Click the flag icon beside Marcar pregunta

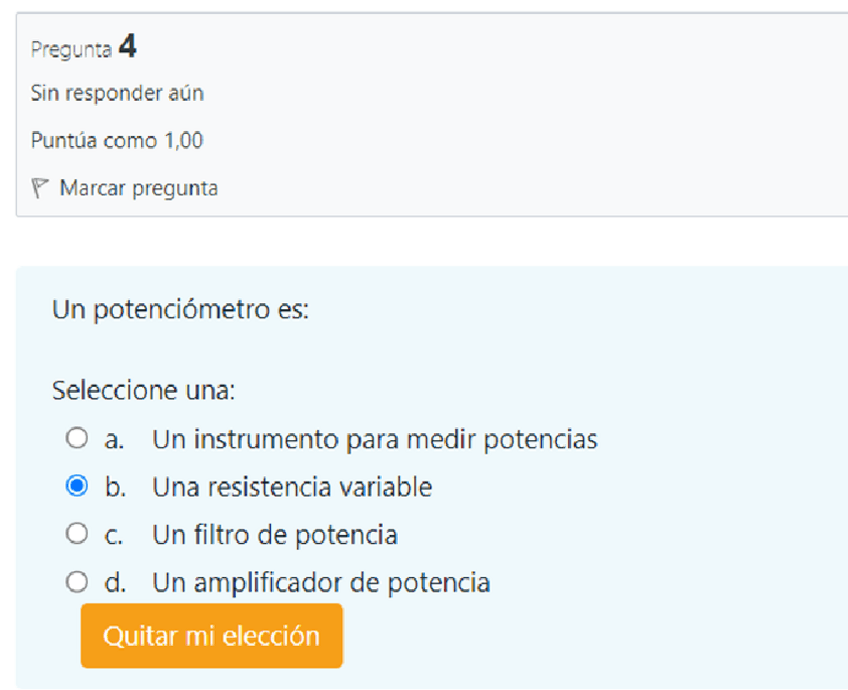40,187
